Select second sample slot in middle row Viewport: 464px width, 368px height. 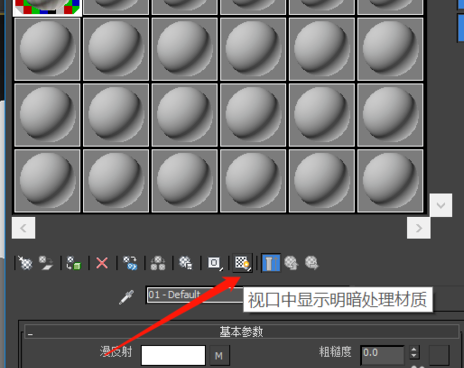click(x=116, y=115)
